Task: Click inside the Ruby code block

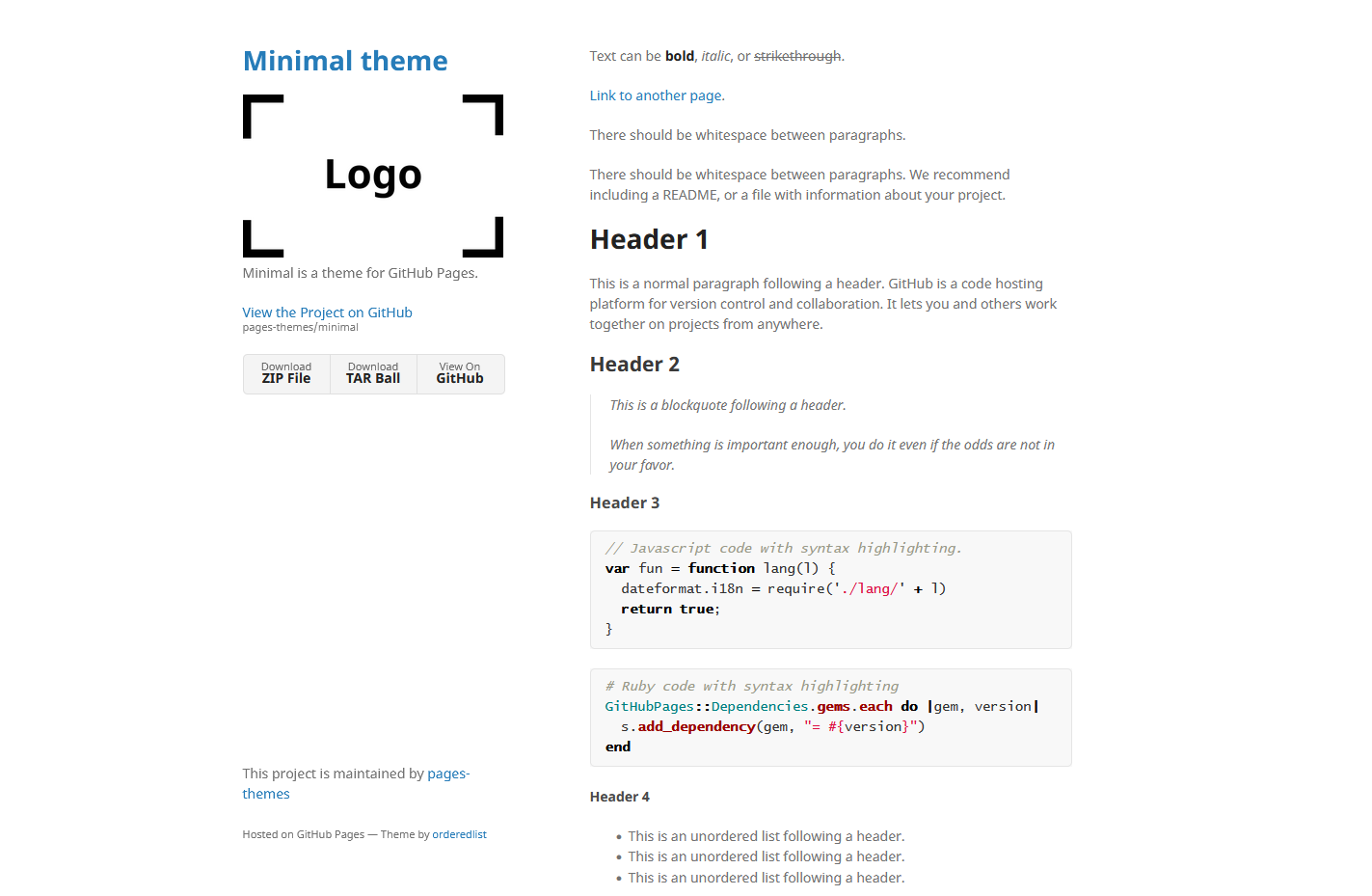Action: [829, 718]
